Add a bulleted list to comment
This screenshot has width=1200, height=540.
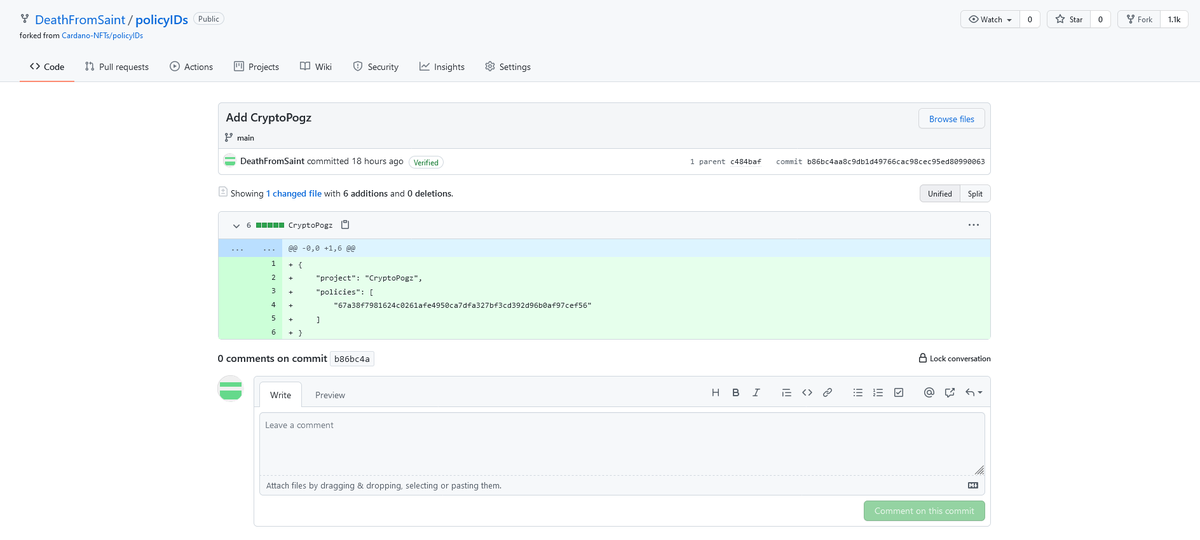click(x=858, y=393)
